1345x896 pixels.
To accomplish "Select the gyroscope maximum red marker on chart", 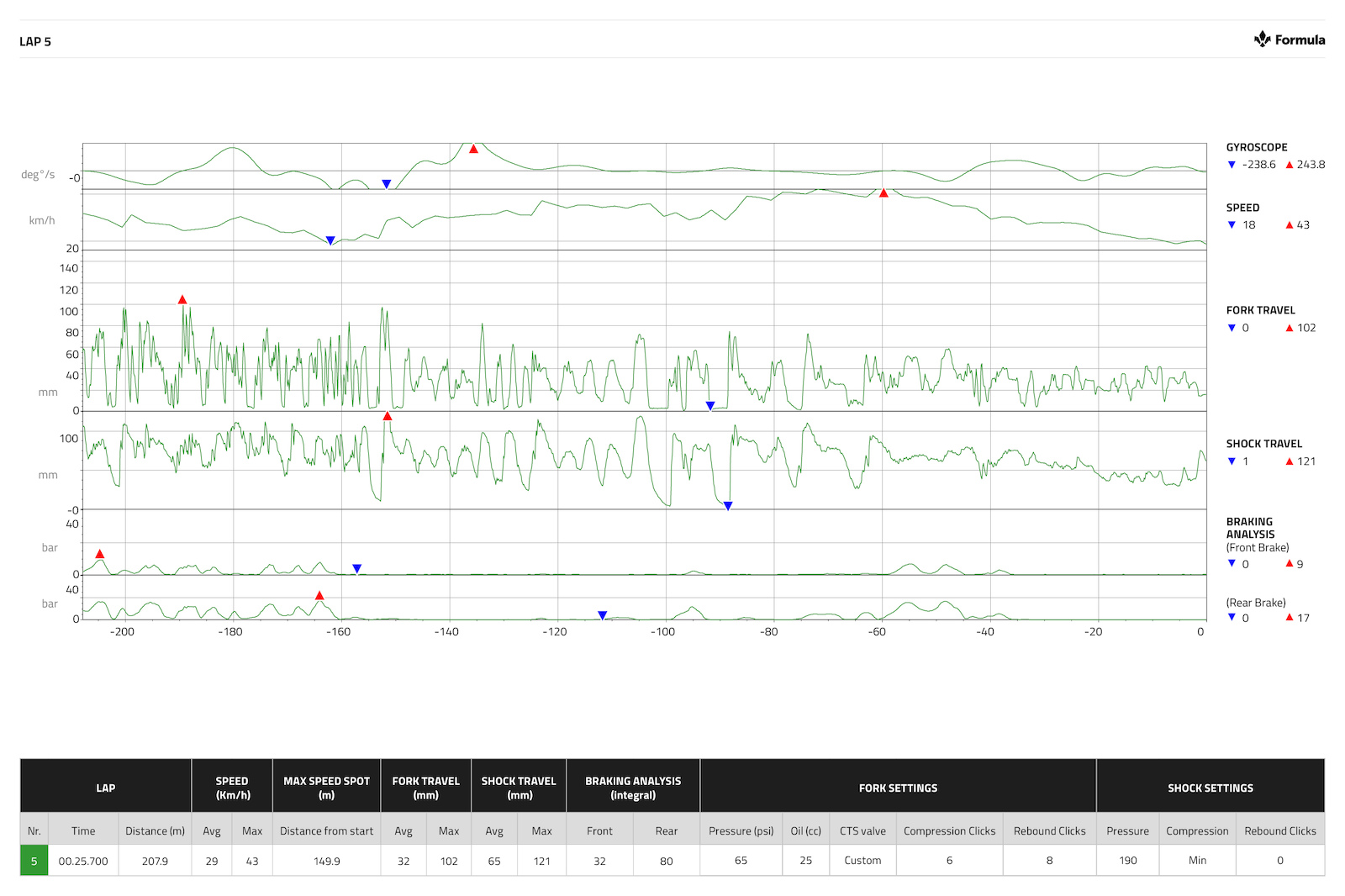I will point(473,149).
